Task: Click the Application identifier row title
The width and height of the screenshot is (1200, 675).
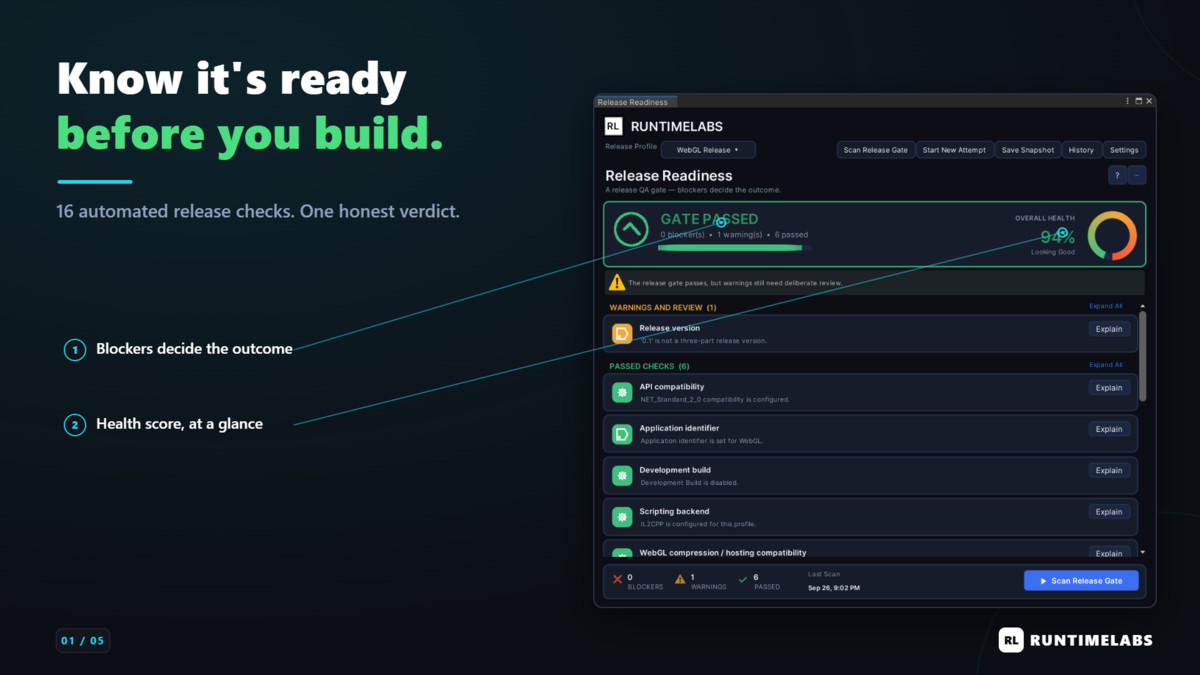Action: [x=679, y=428]
